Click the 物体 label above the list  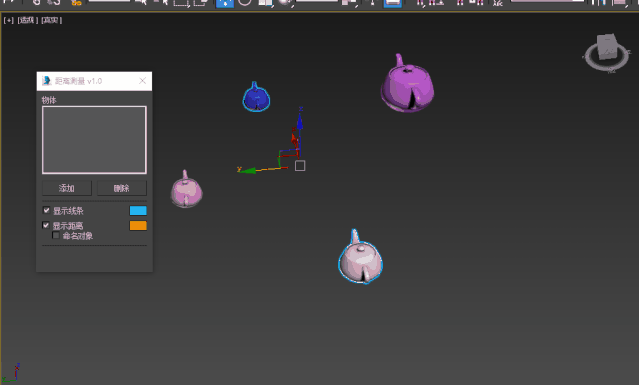pyautogui.click(x=49, y=100)
